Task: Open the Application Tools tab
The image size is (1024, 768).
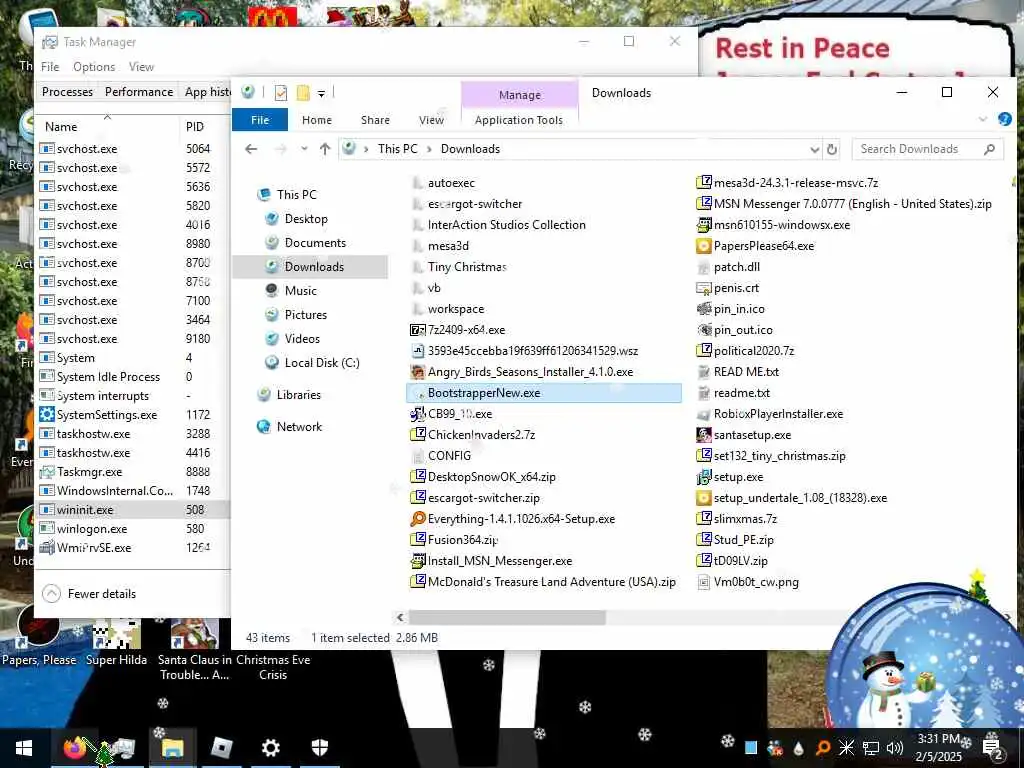Action: [519, 120]
